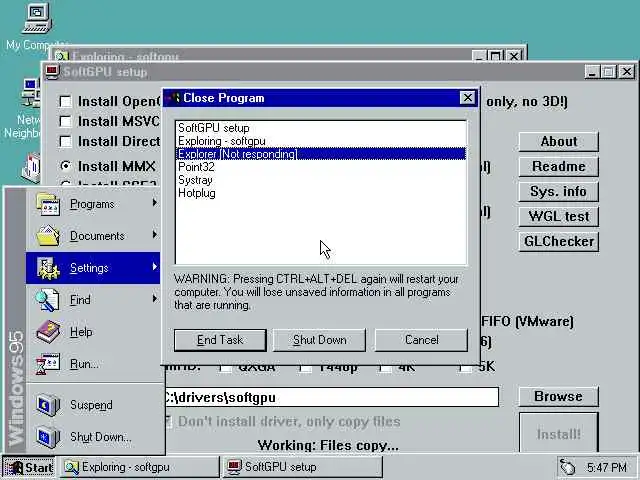The width and height of the screenshot is (640, 480).
Task: Select Systray in task list
Action: (320, 180)
